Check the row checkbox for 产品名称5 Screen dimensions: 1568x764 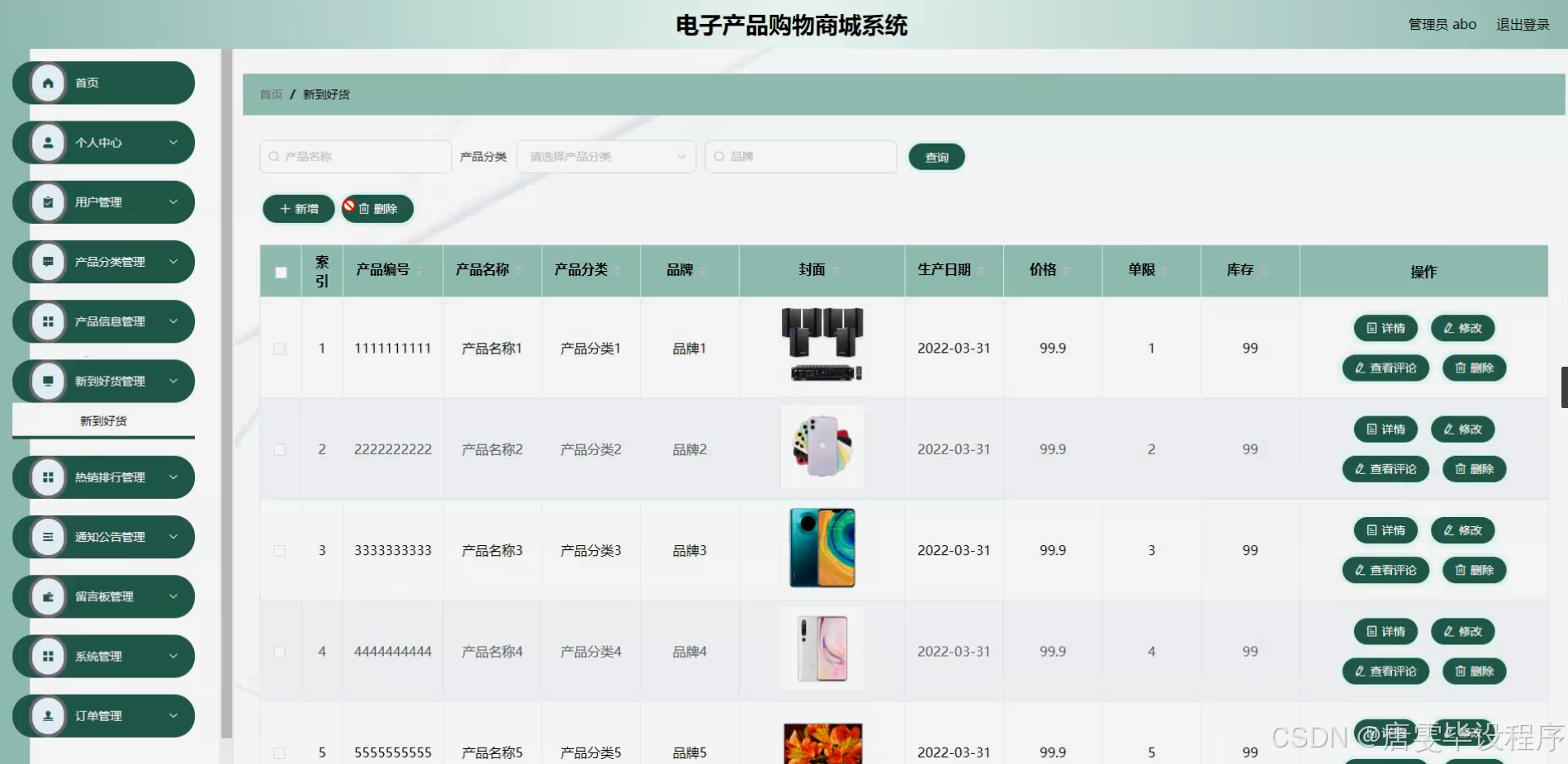coord(280,752)
